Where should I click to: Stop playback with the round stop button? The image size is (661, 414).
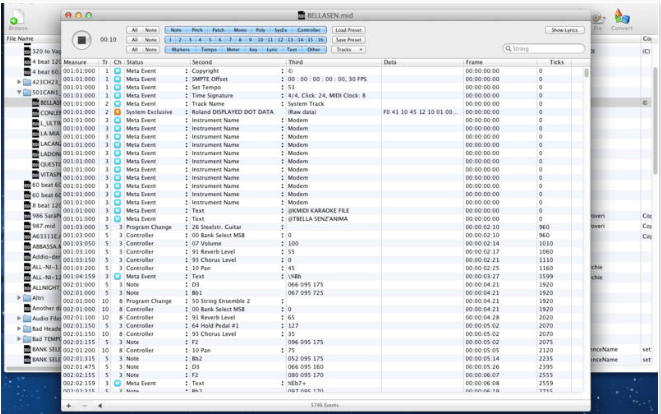tap(82, 40)
